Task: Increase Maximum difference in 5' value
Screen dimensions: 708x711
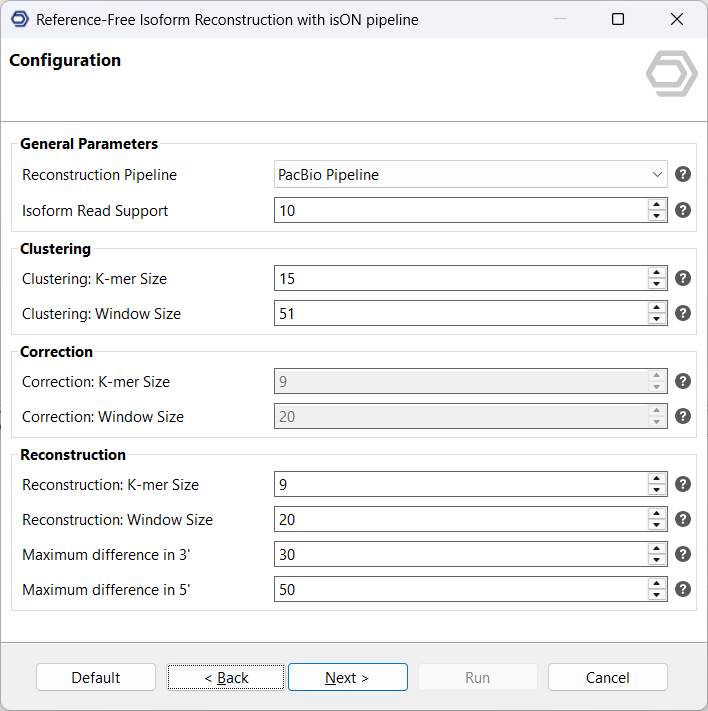Action: coord(657,583)
